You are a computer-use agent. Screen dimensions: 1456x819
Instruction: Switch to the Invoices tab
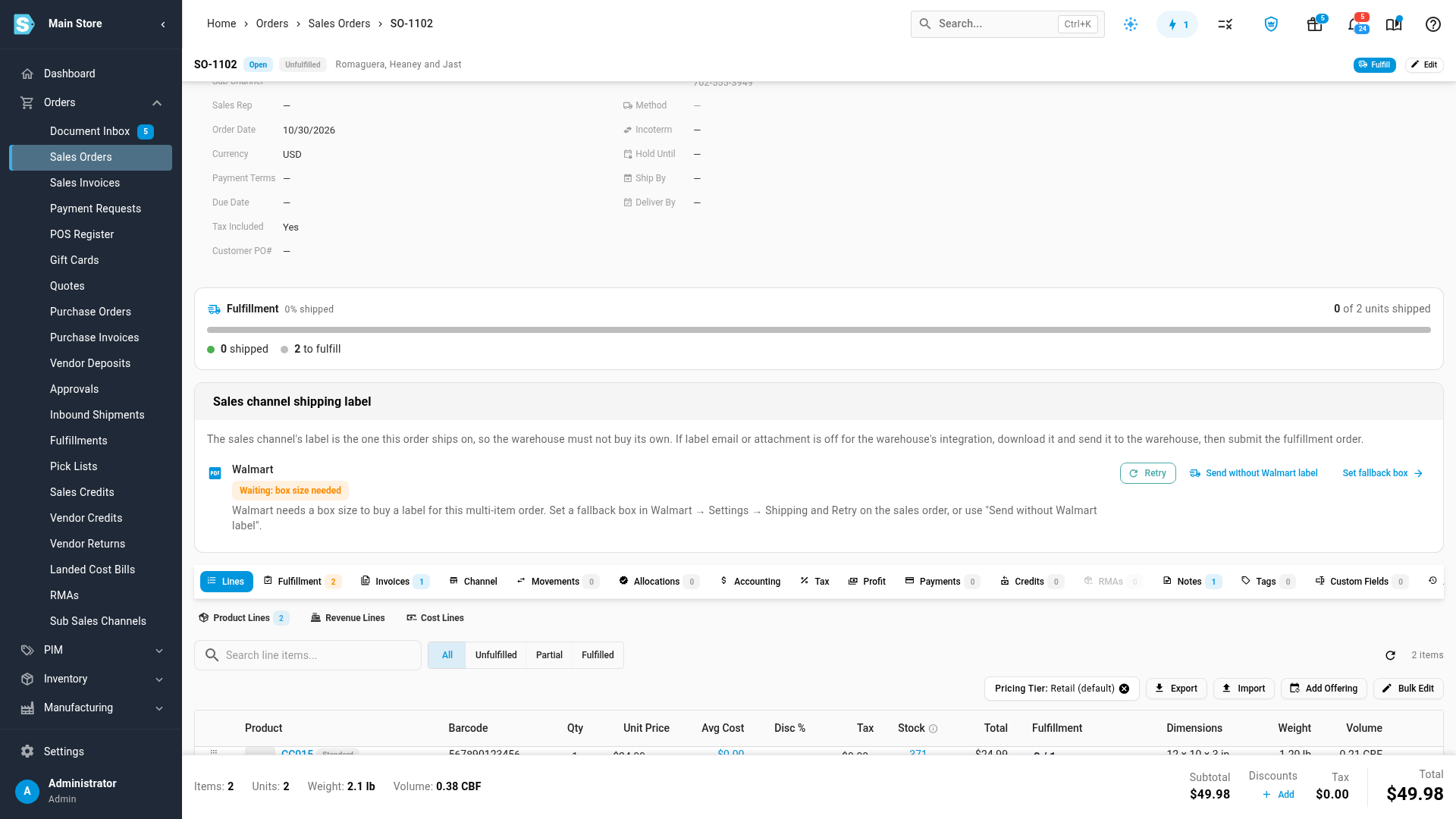click(x=394, y=582)
